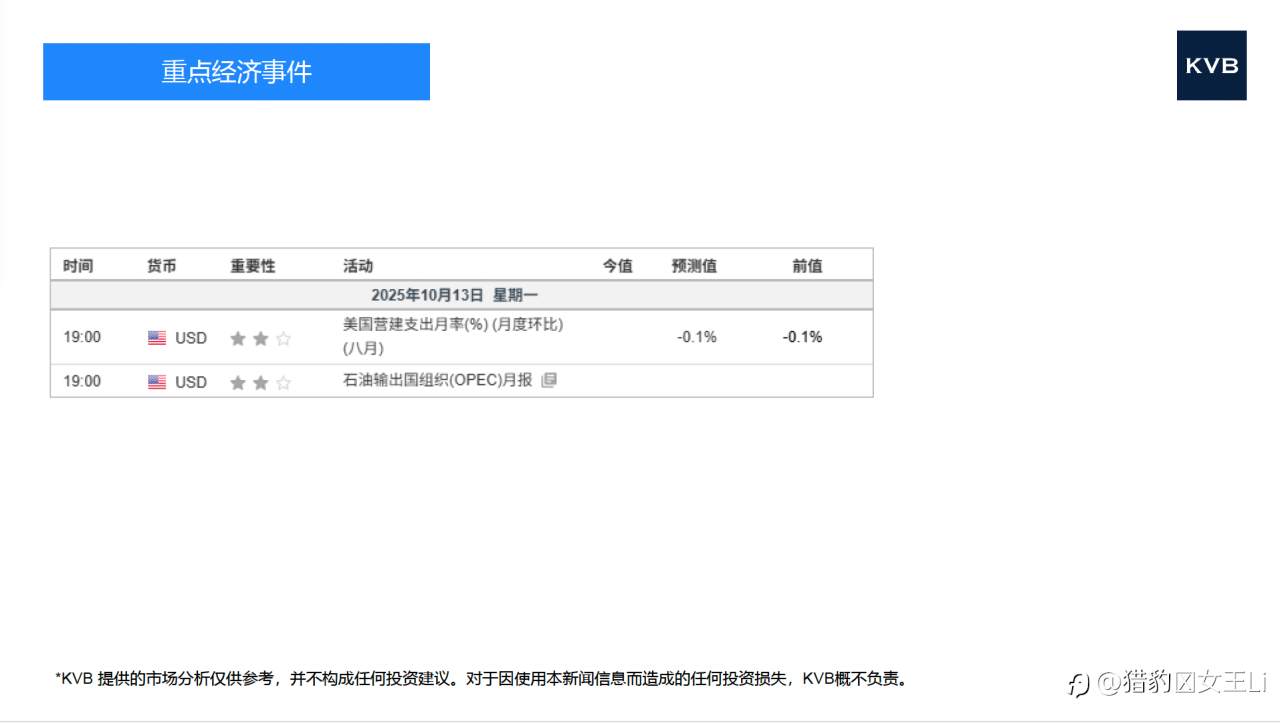Click the KVB disclaimer text at bottom

(482, 677)
